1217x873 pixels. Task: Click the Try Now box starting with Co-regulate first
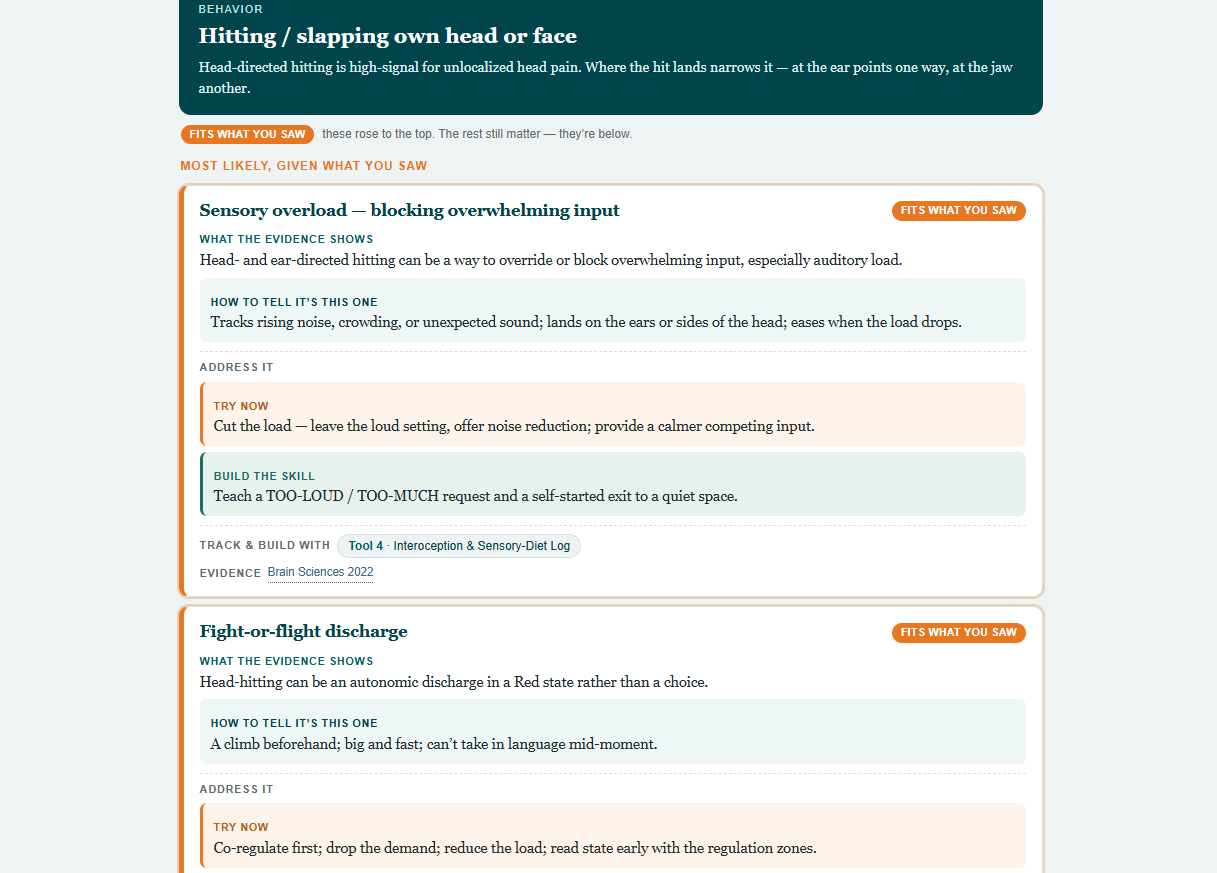tap(613, 836)
